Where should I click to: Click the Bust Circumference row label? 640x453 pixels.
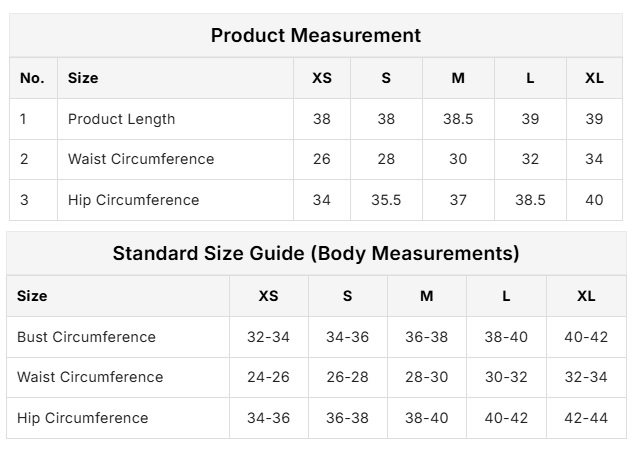coord(86,337)
